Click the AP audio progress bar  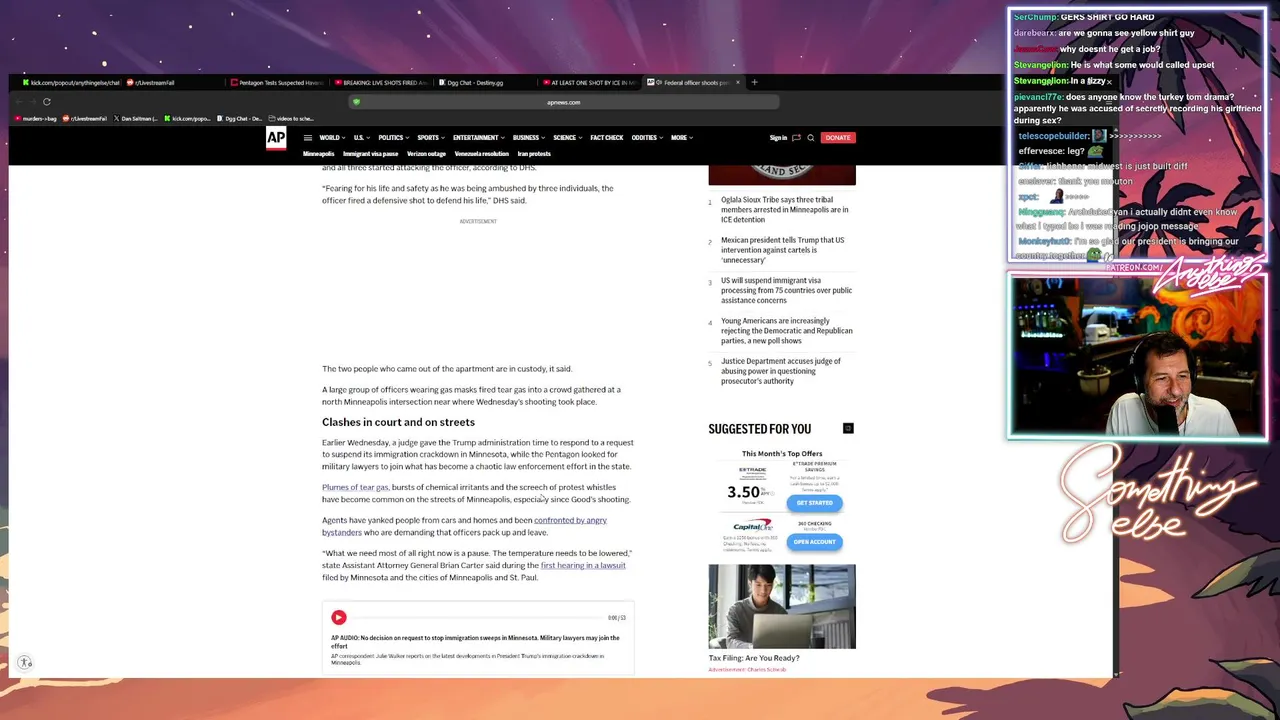478,618
